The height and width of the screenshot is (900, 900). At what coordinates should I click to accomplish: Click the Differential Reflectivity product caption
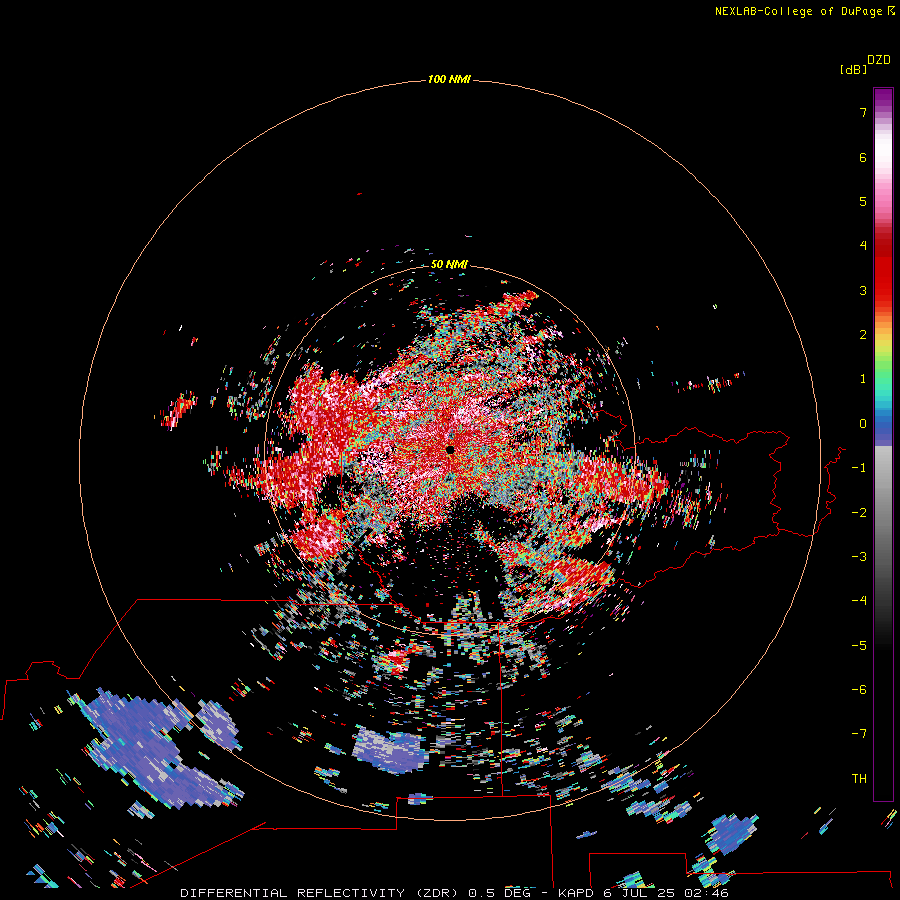pos(454,893)
